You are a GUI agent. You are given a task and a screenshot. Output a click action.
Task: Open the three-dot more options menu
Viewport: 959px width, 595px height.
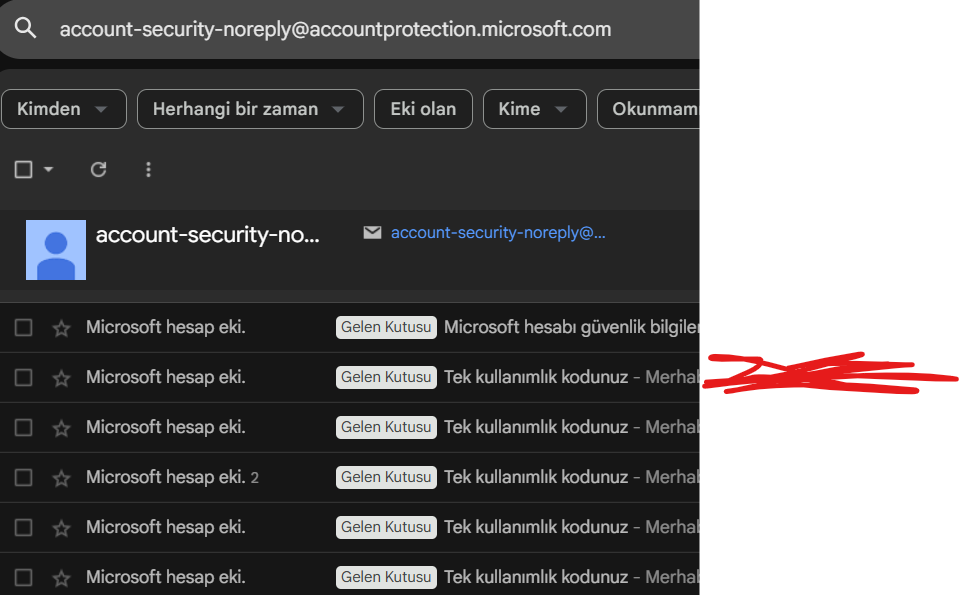pyautogui.click(x=148, y=170)
